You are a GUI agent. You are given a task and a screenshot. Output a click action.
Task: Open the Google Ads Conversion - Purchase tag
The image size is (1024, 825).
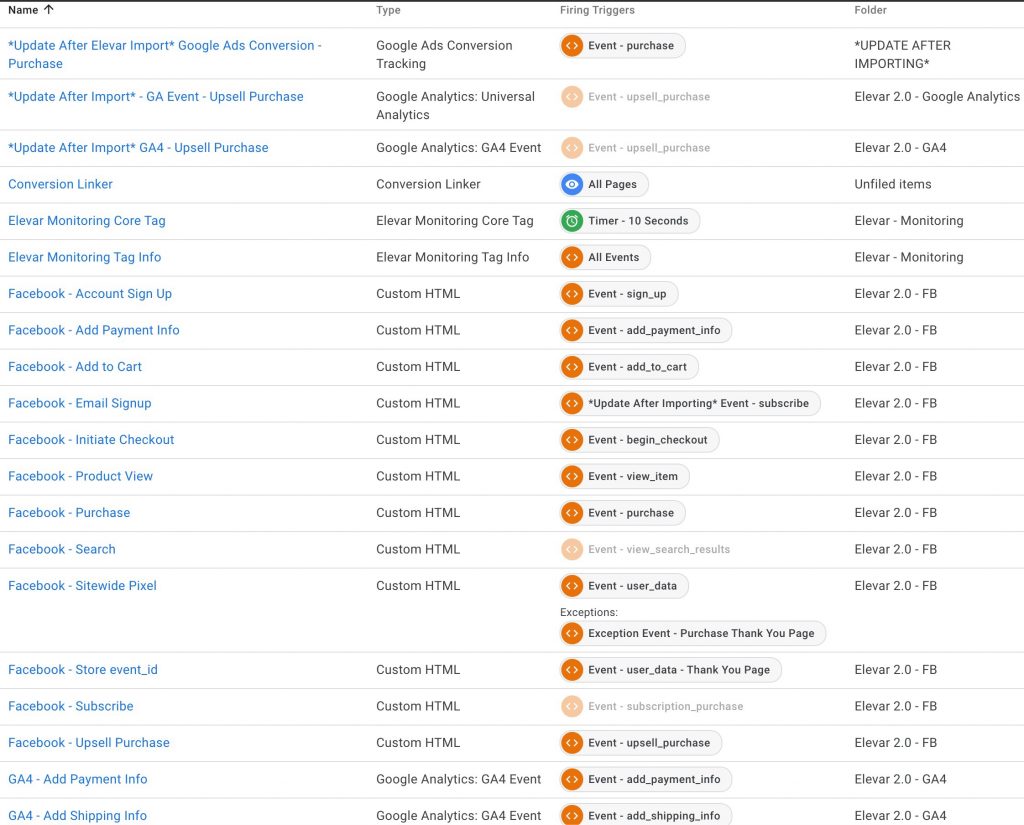pyautogui.click(x=165, y=55)
